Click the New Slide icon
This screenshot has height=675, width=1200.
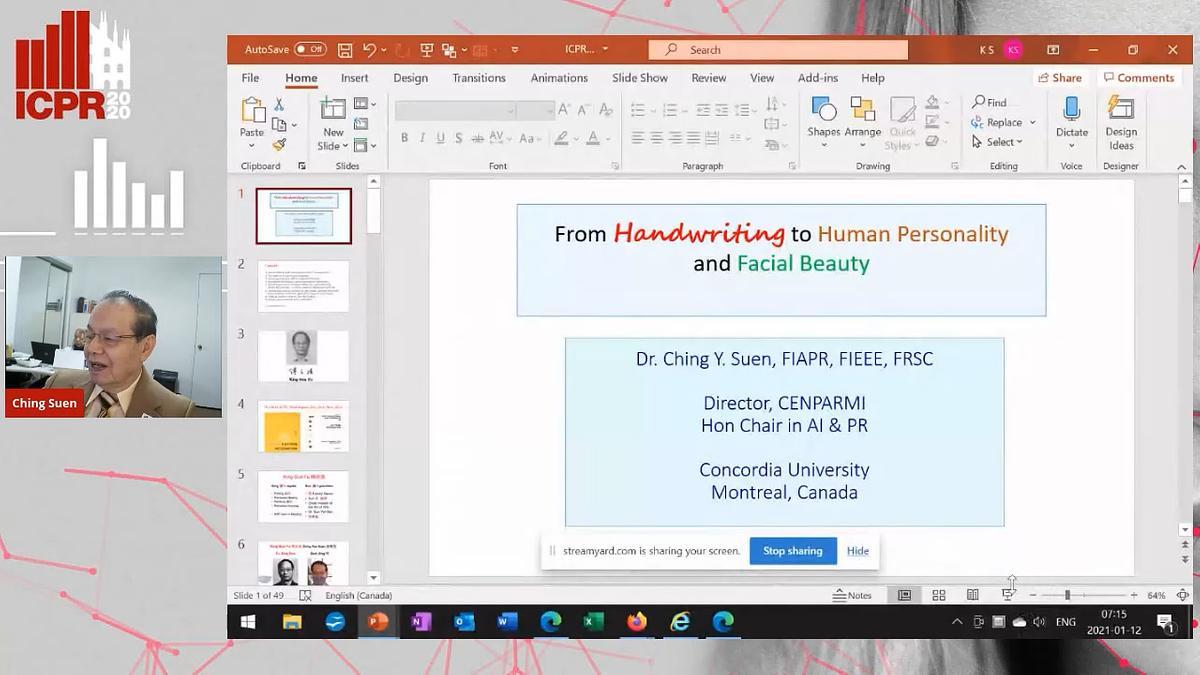[x=333, y=109]
